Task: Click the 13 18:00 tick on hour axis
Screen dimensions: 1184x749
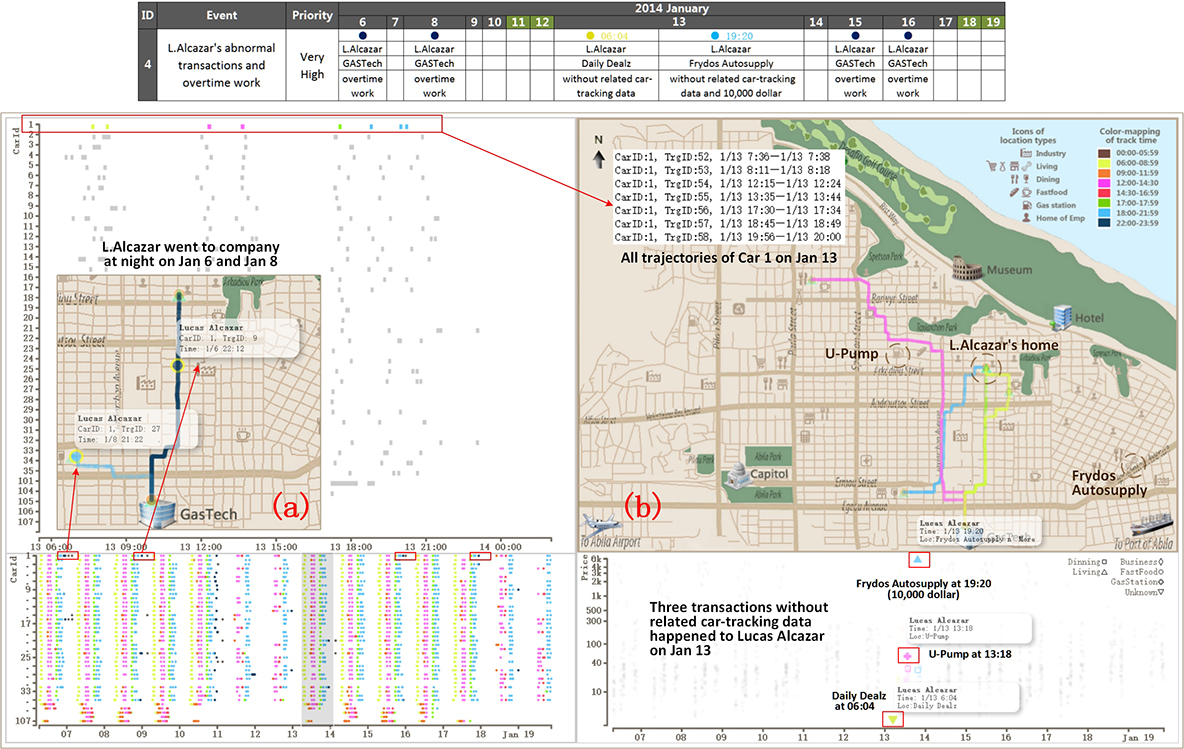Action: tap(350, 547)
